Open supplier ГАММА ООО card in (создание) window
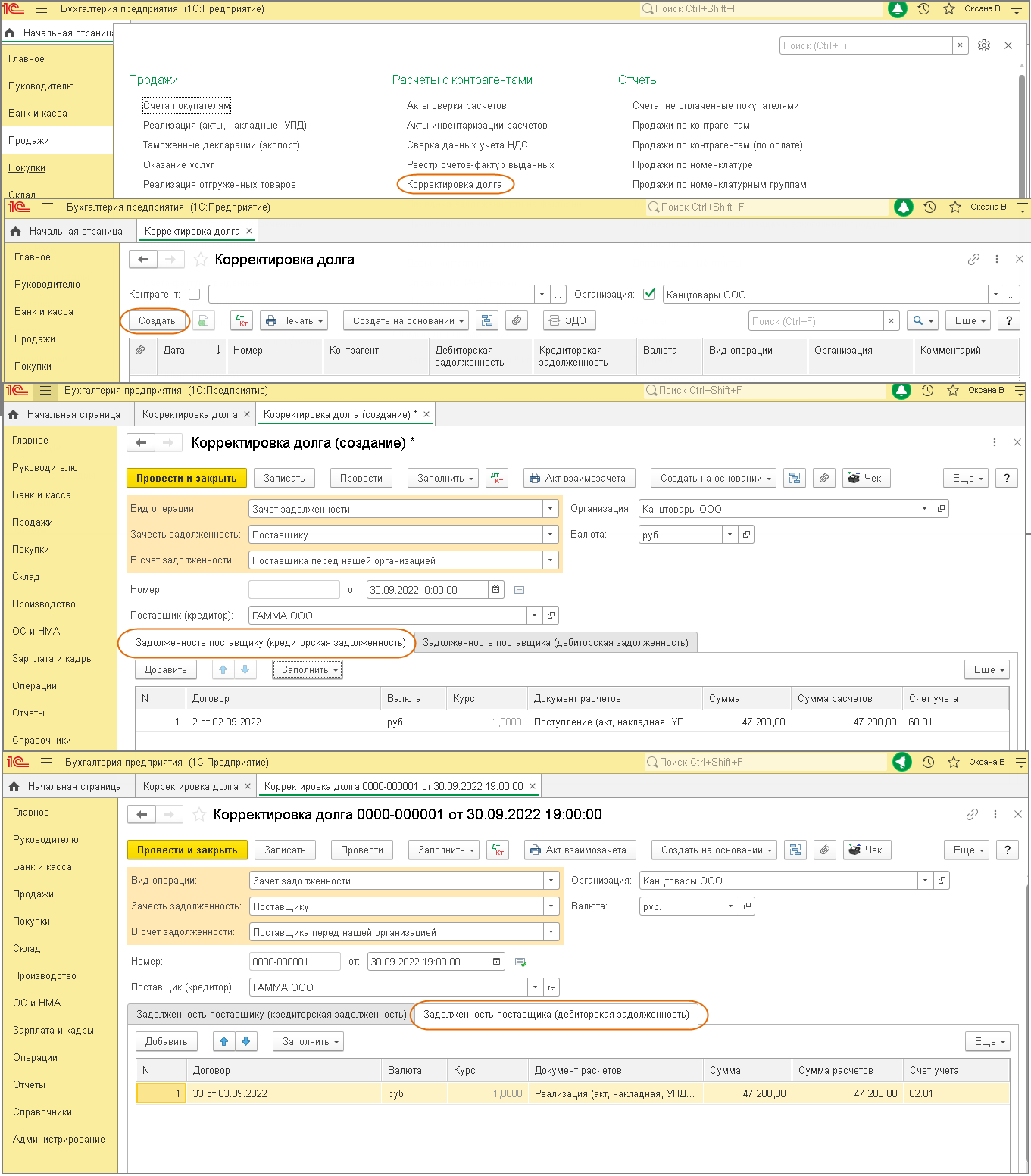Screen dimensions: 1031x1176 pos(551,616)
